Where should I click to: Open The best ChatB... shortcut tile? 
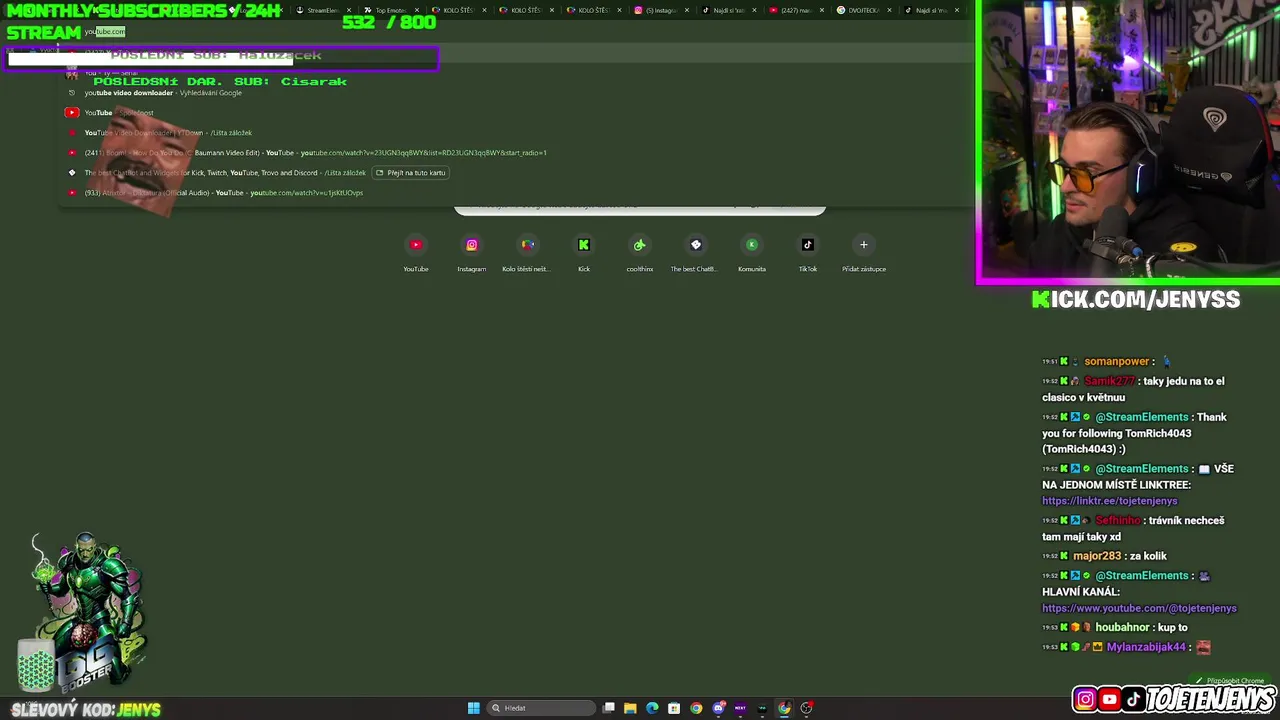point(694,253)
